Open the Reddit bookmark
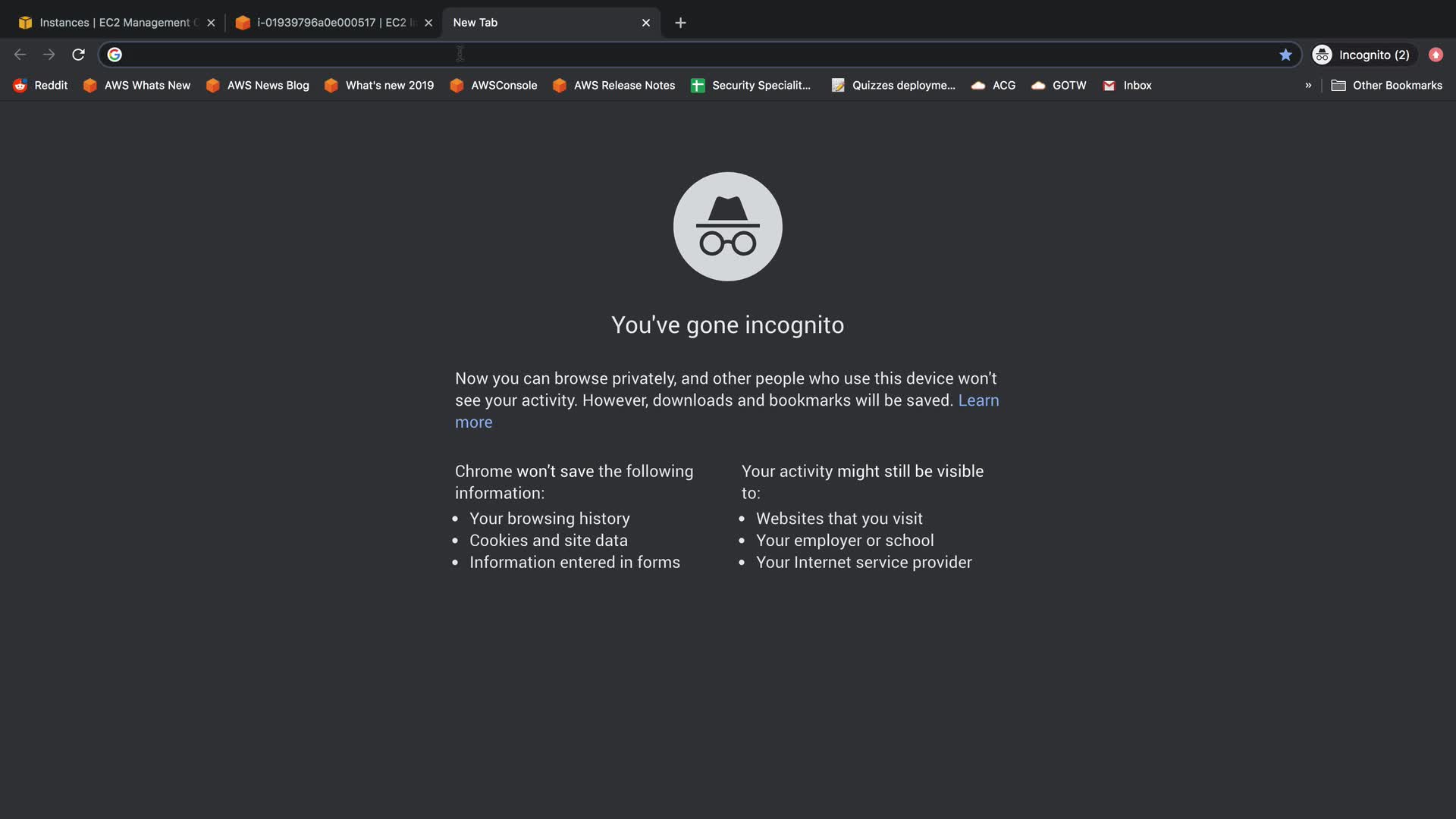Image resolution: width=1456 pixels, height=819 pixels. pyautogui.click(x=41, y=86)
